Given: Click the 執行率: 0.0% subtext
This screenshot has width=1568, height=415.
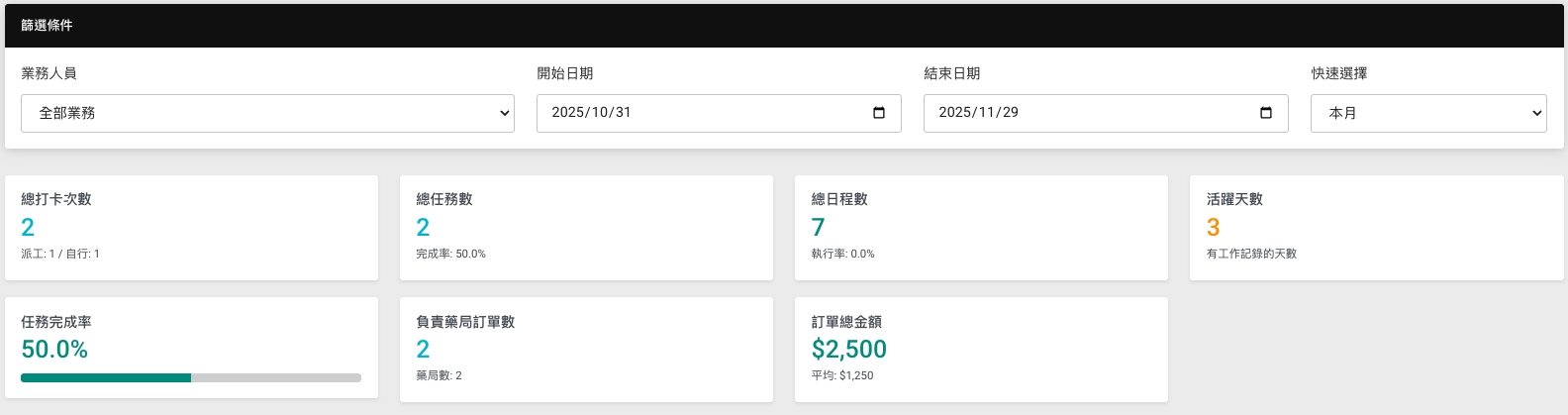Looking at the screenshot, I should coord(842,254).
